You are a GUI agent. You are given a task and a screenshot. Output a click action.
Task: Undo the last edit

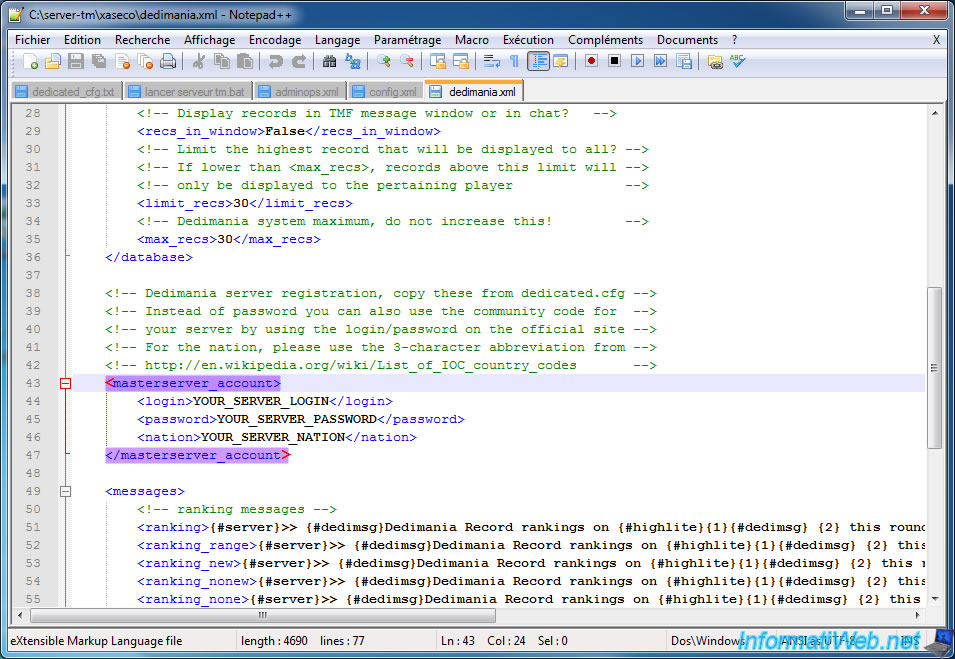pyautogui.click(x=274, y=61)
